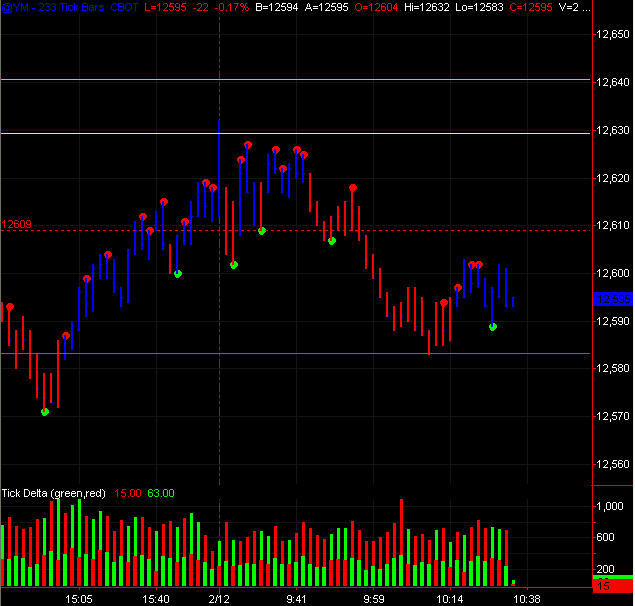
Task: Click the '1,000' volume axis label
Action: (x=609, y=506)
